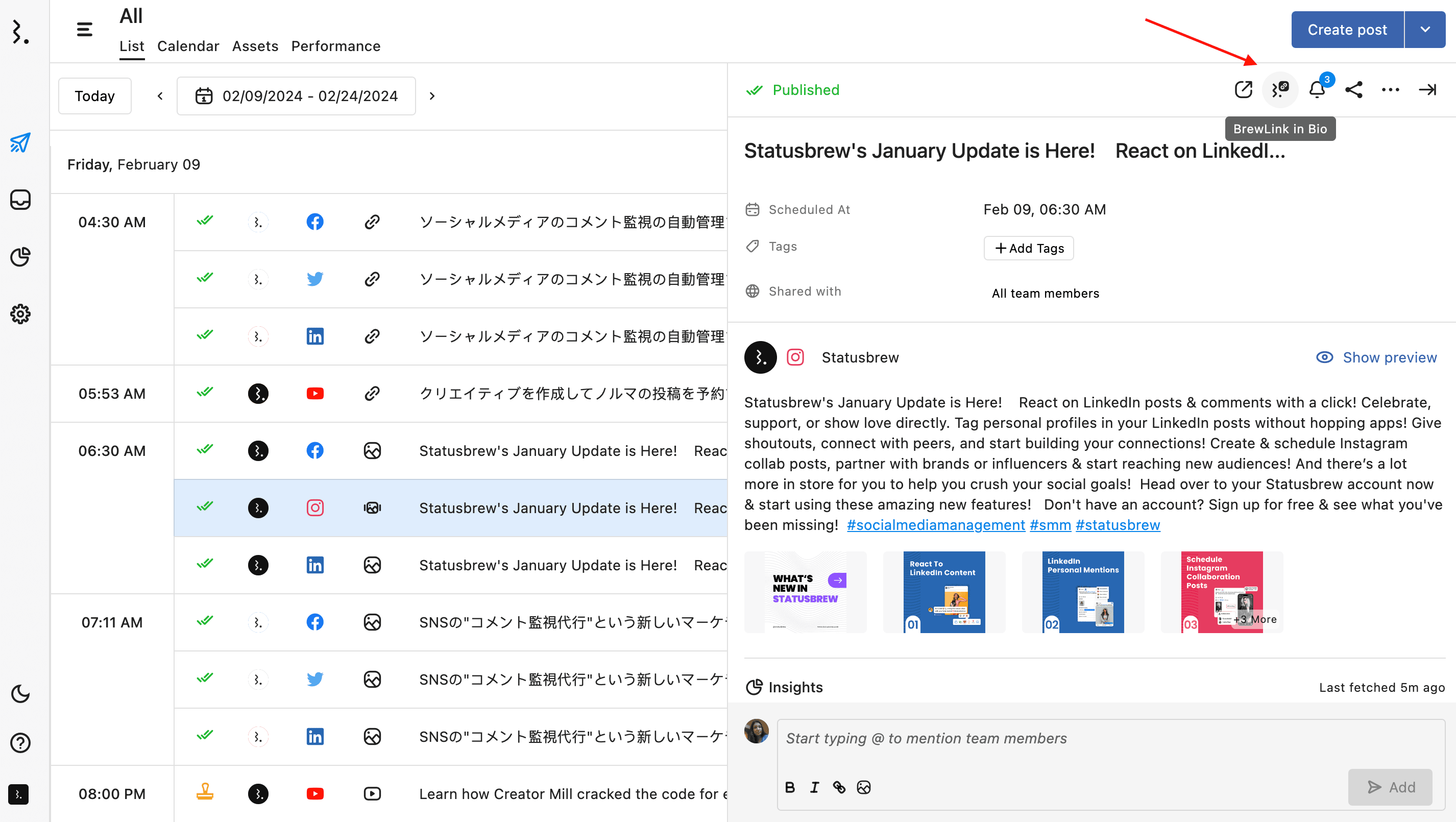Screen dimensions: 1456x822
Task: Click Instagram icon beside Statusbrew profile
Action: point(795,357)
